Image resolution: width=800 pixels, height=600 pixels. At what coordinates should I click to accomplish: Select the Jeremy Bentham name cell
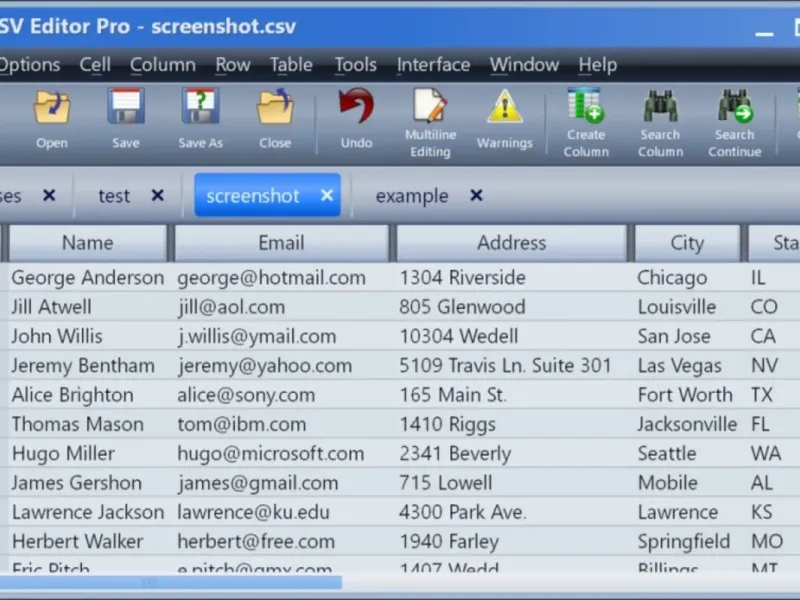(x=88, y=365)
